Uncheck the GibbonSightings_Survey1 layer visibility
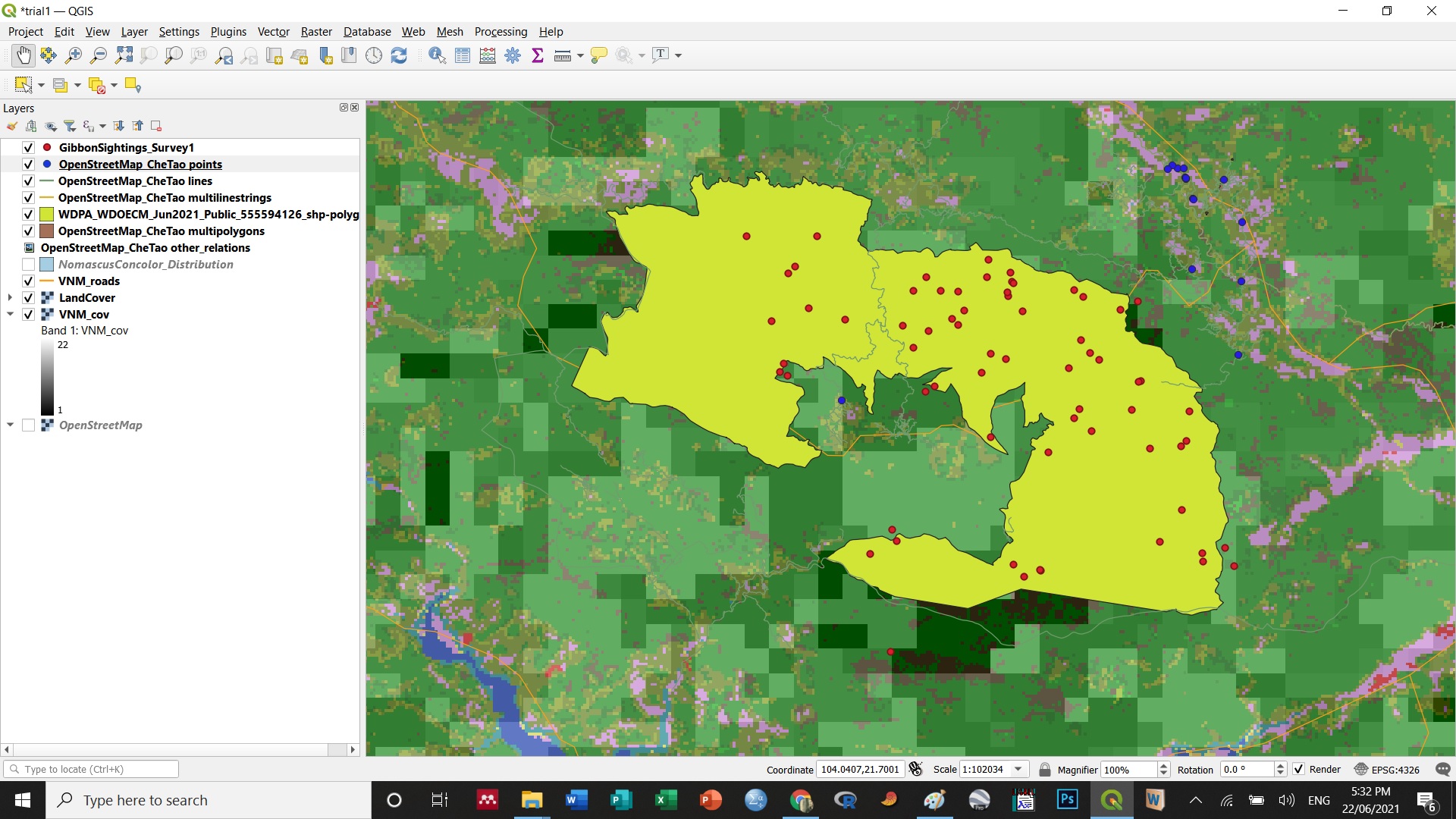1456x819 pixels. point(28,148)
